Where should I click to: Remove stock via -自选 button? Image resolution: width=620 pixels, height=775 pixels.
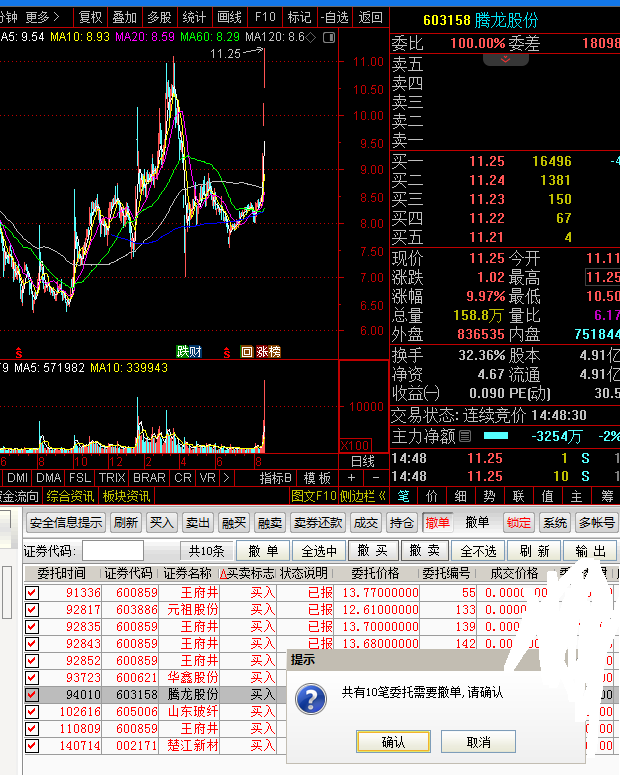[x=334, y=18]
